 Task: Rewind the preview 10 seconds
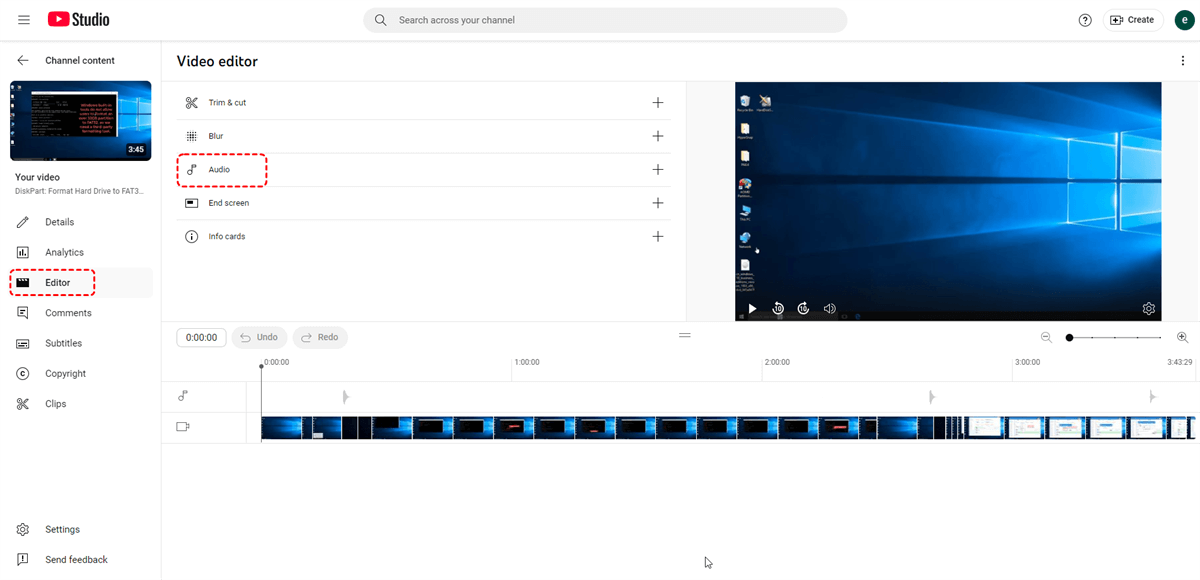coord(778,309)
